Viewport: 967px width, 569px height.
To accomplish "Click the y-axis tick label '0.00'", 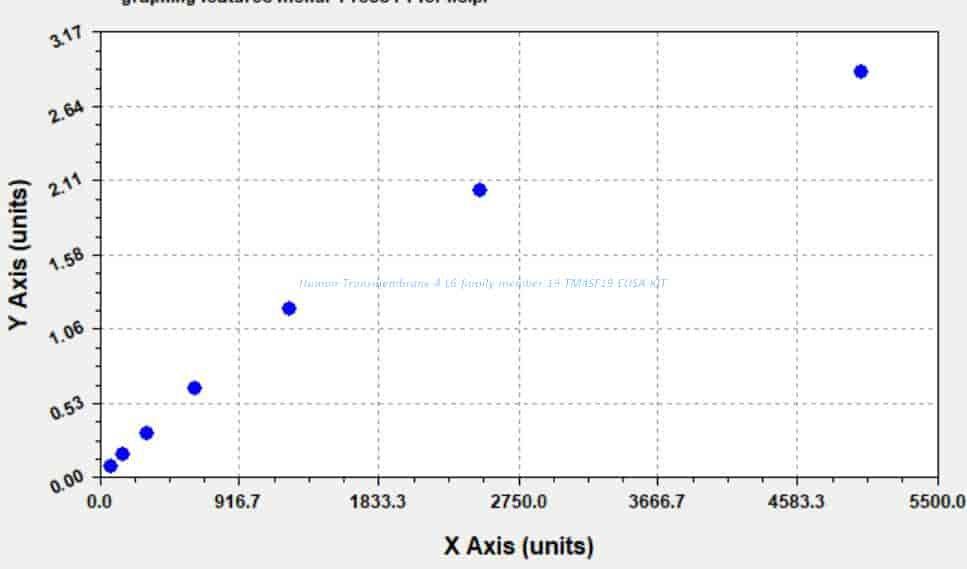I will click(x=67, y=482).
